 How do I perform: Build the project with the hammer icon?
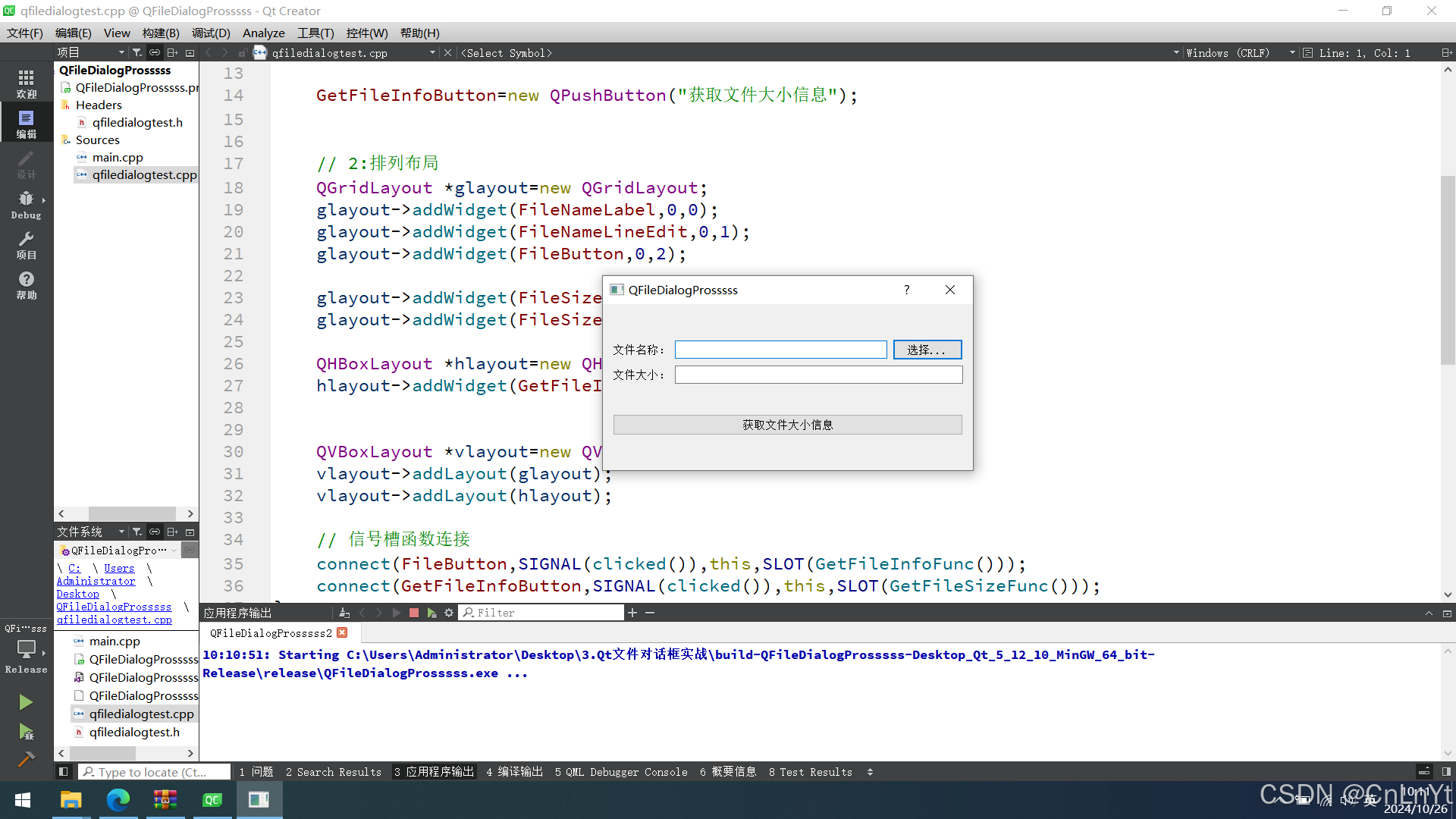(27, 758)
